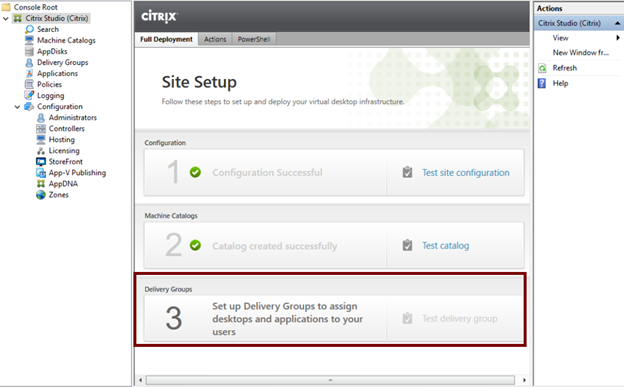Viewport: 624px width, 387px height.
Task: Open the View submenu arrow
Action: click(618, 38)
